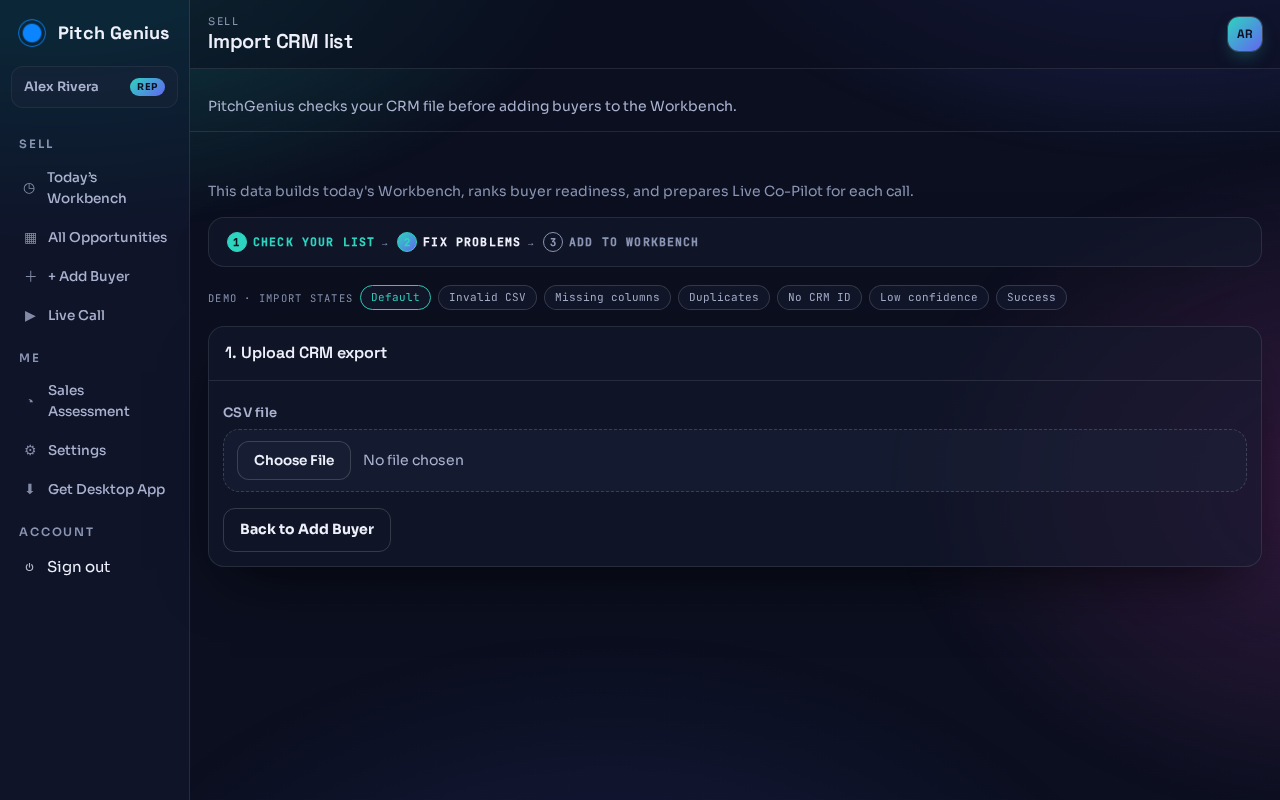1280x800 pixels.
Task: Click the Pitch Genius logo icon
Action: [x=32, y=33]
